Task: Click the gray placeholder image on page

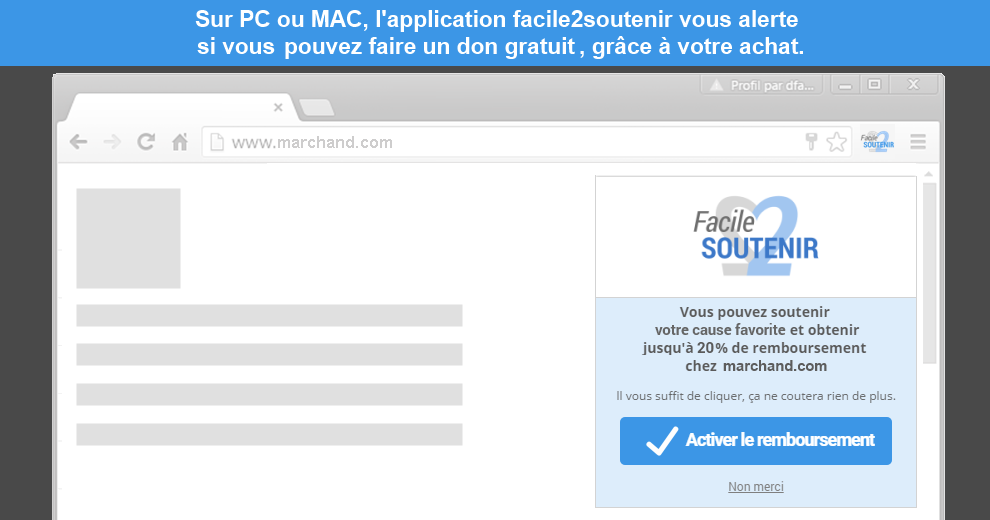Action: [x=128, y=239]
